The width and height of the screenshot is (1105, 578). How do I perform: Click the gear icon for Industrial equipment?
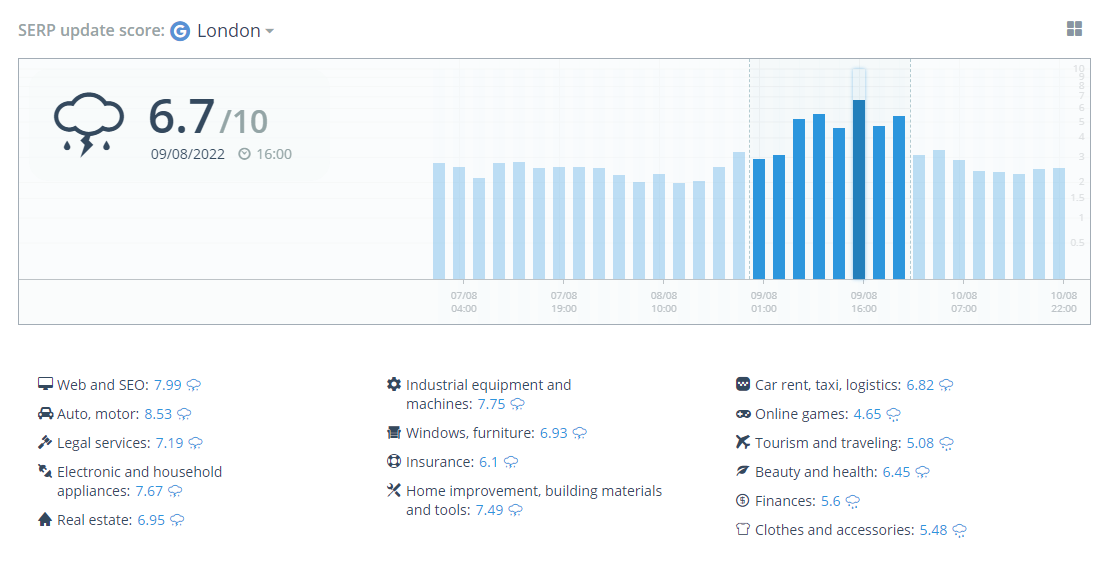coord(394,384)
